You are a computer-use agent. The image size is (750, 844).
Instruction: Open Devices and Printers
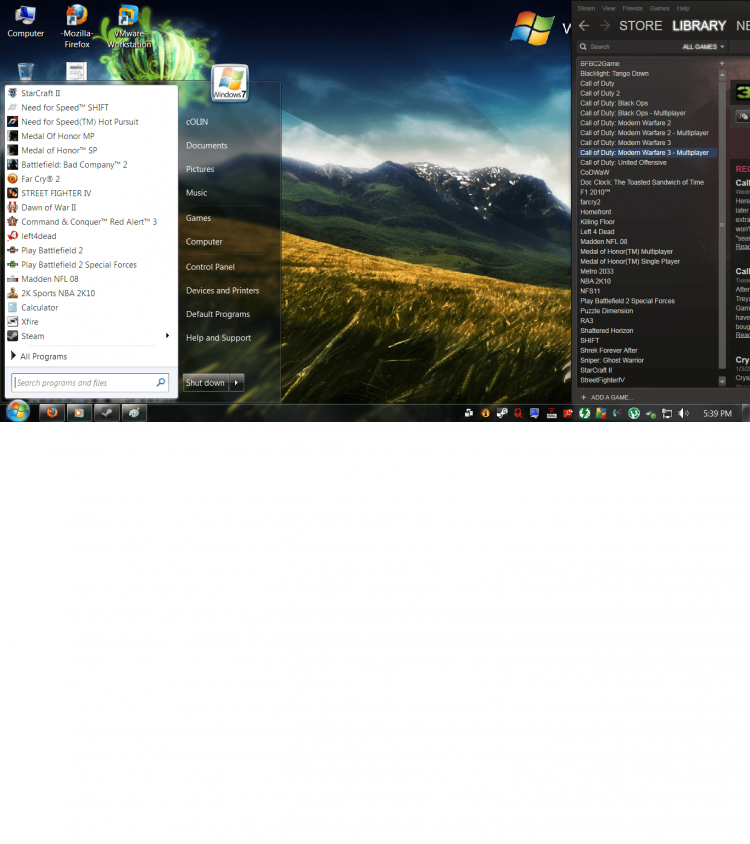click(222, 291)
